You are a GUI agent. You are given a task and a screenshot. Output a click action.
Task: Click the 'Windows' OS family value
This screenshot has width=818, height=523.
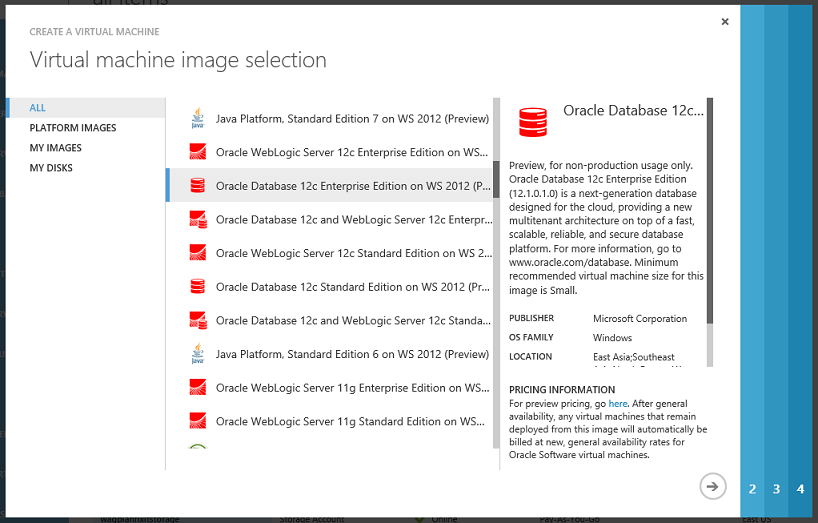click(612, 337)
